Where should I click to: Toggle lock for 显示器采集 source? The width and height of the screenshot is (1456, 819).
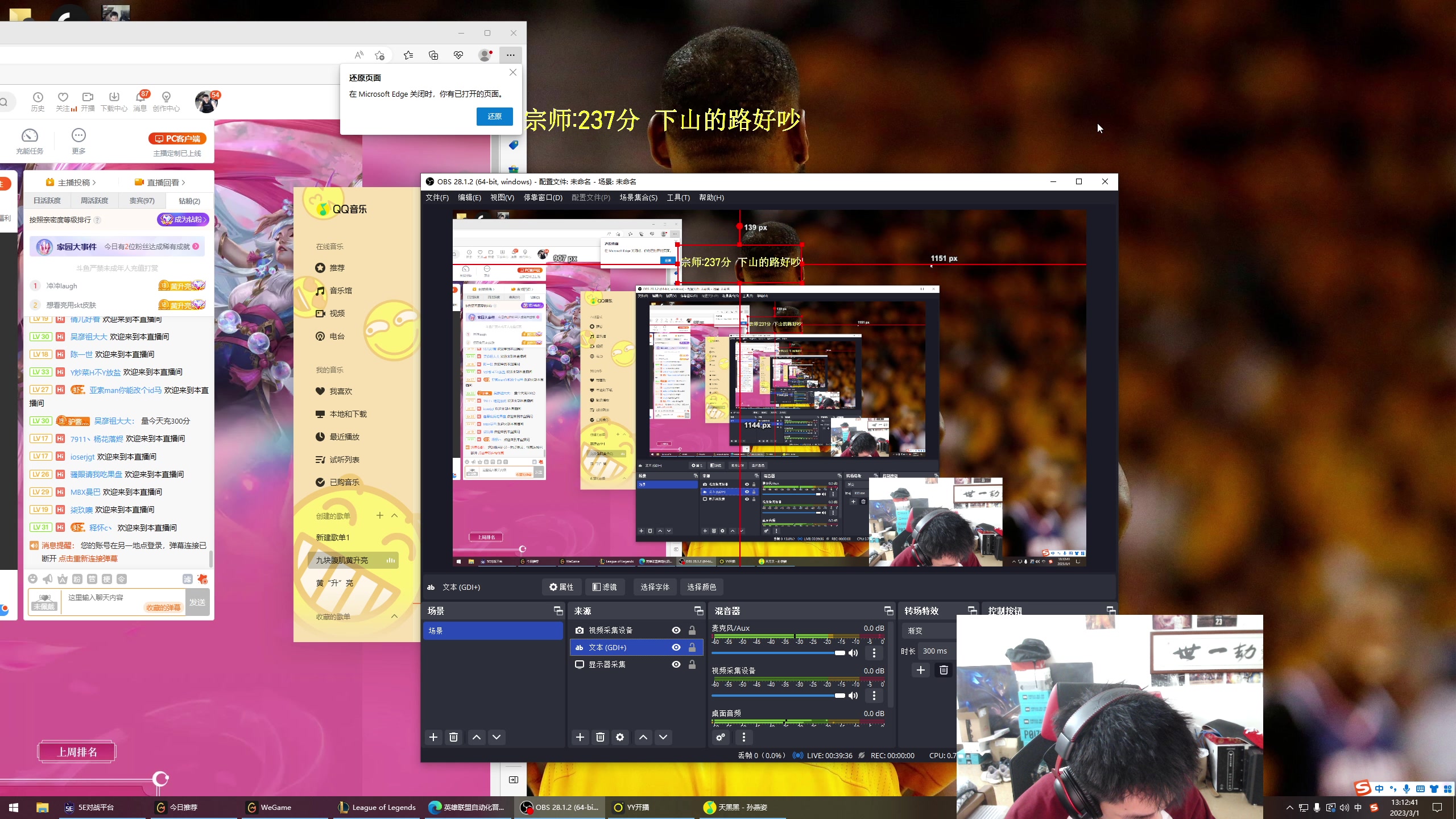[692, 664]
